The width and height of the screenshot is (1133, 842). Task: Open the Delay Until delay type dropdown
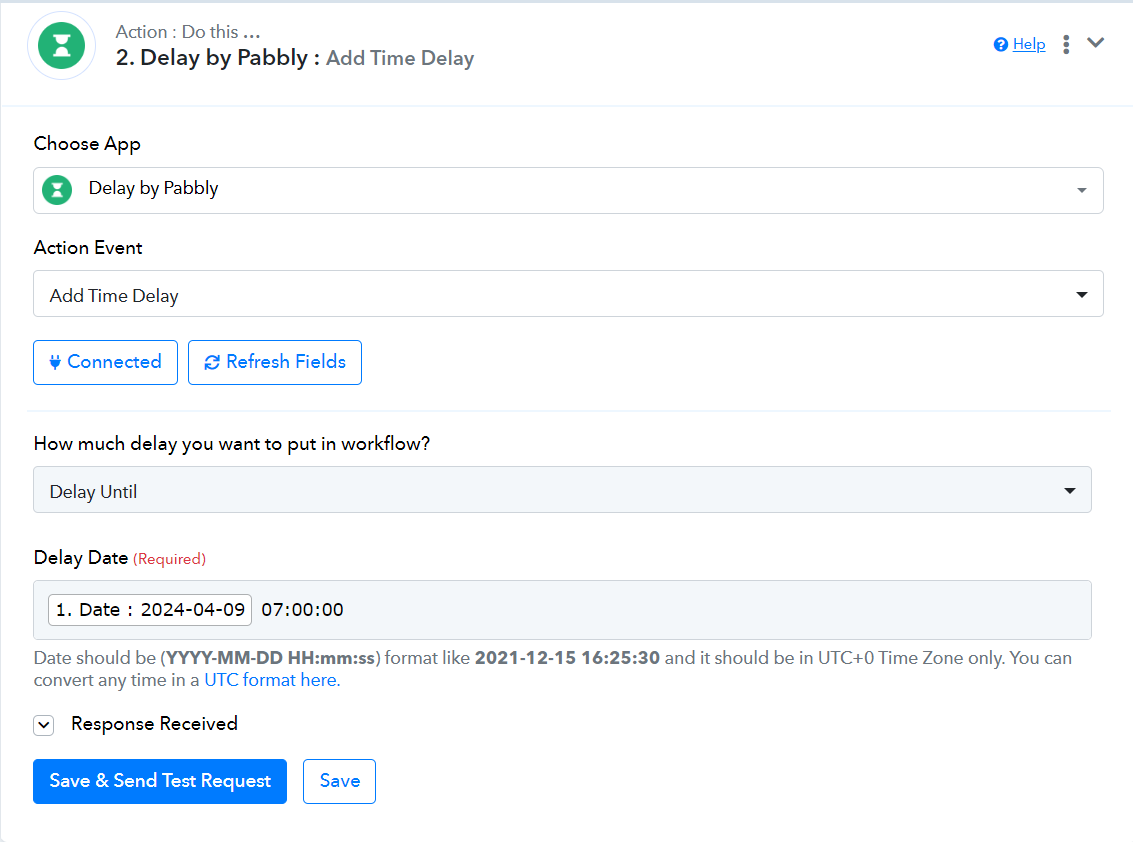pos(562,490)
